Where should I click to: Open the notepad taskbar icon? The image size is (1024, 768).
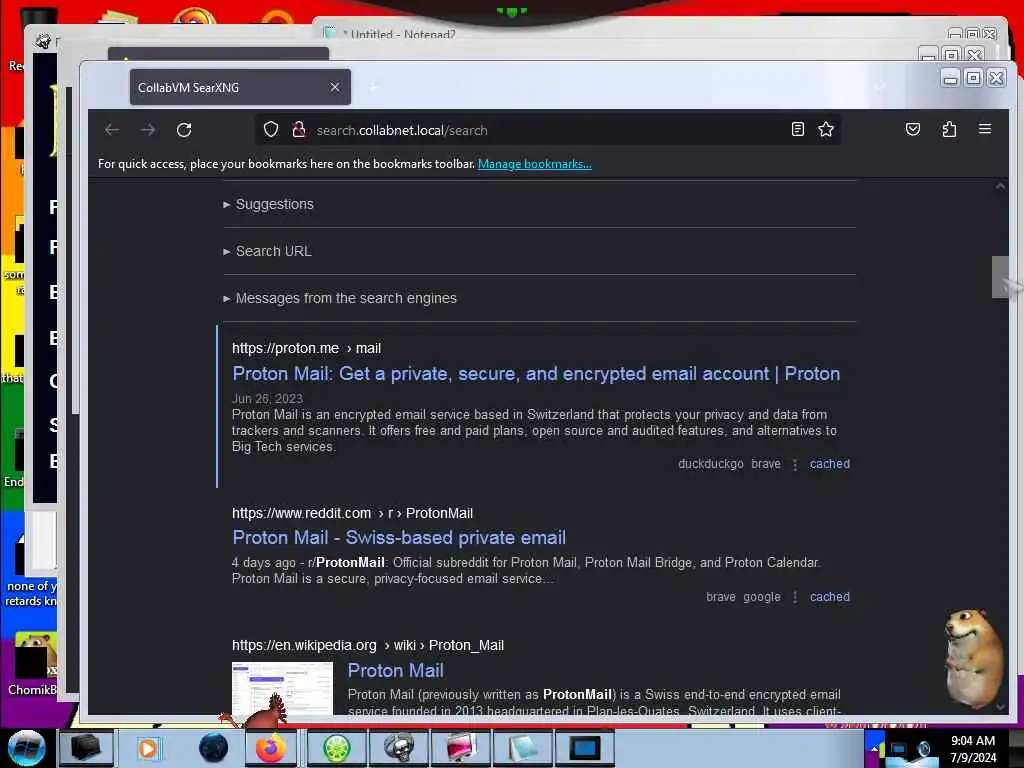(523, 748)
